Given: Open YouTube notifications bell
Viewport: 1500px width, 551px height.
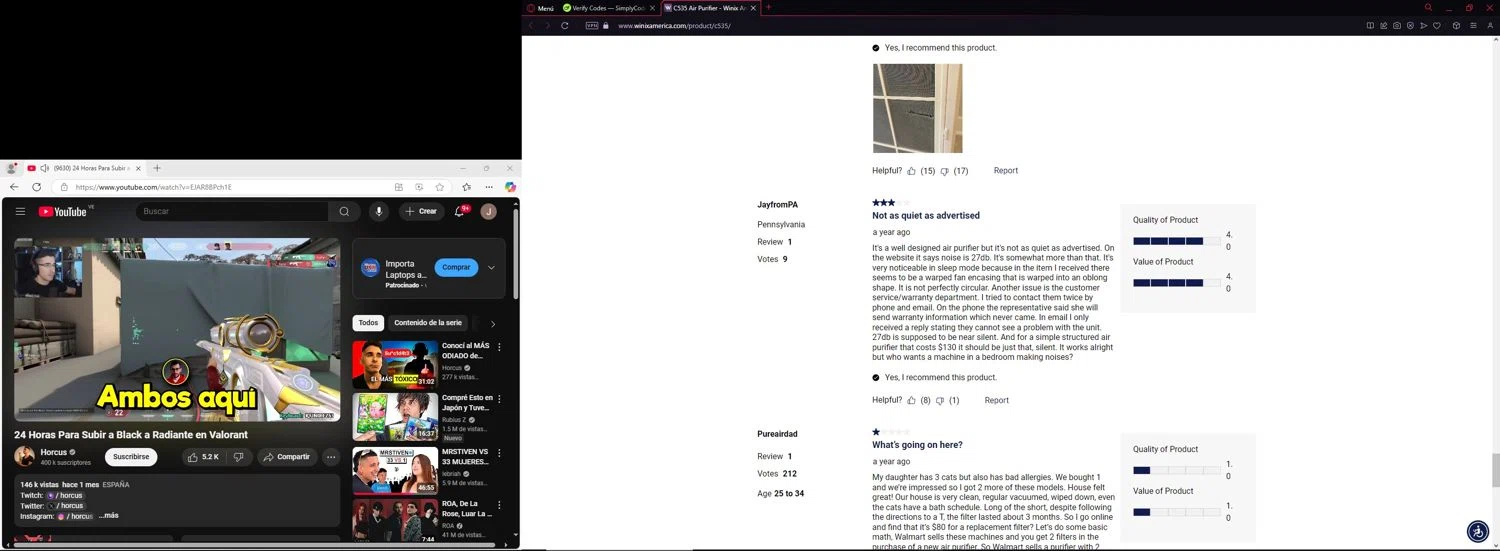Looking at the screenshot, I should 460,211.
